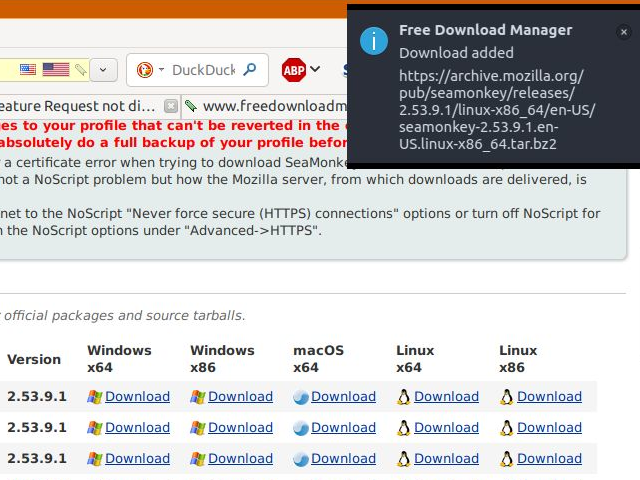Image resolution: width=640 pixels, height=480 pixels.
Task: Click the blue info icon in the notification
Action: click(x=374, y=41)
